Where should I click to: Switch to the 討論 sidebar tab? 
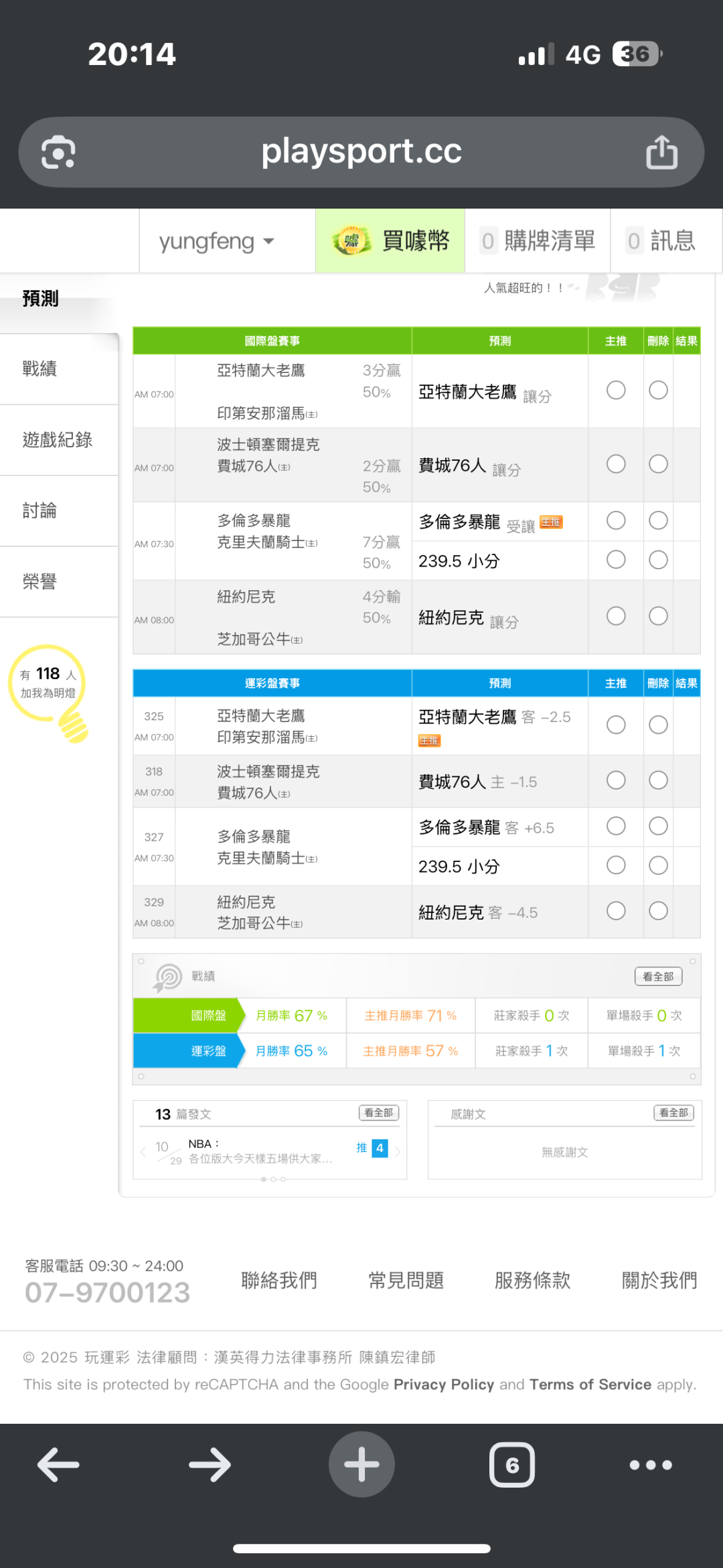pos(40,511)
